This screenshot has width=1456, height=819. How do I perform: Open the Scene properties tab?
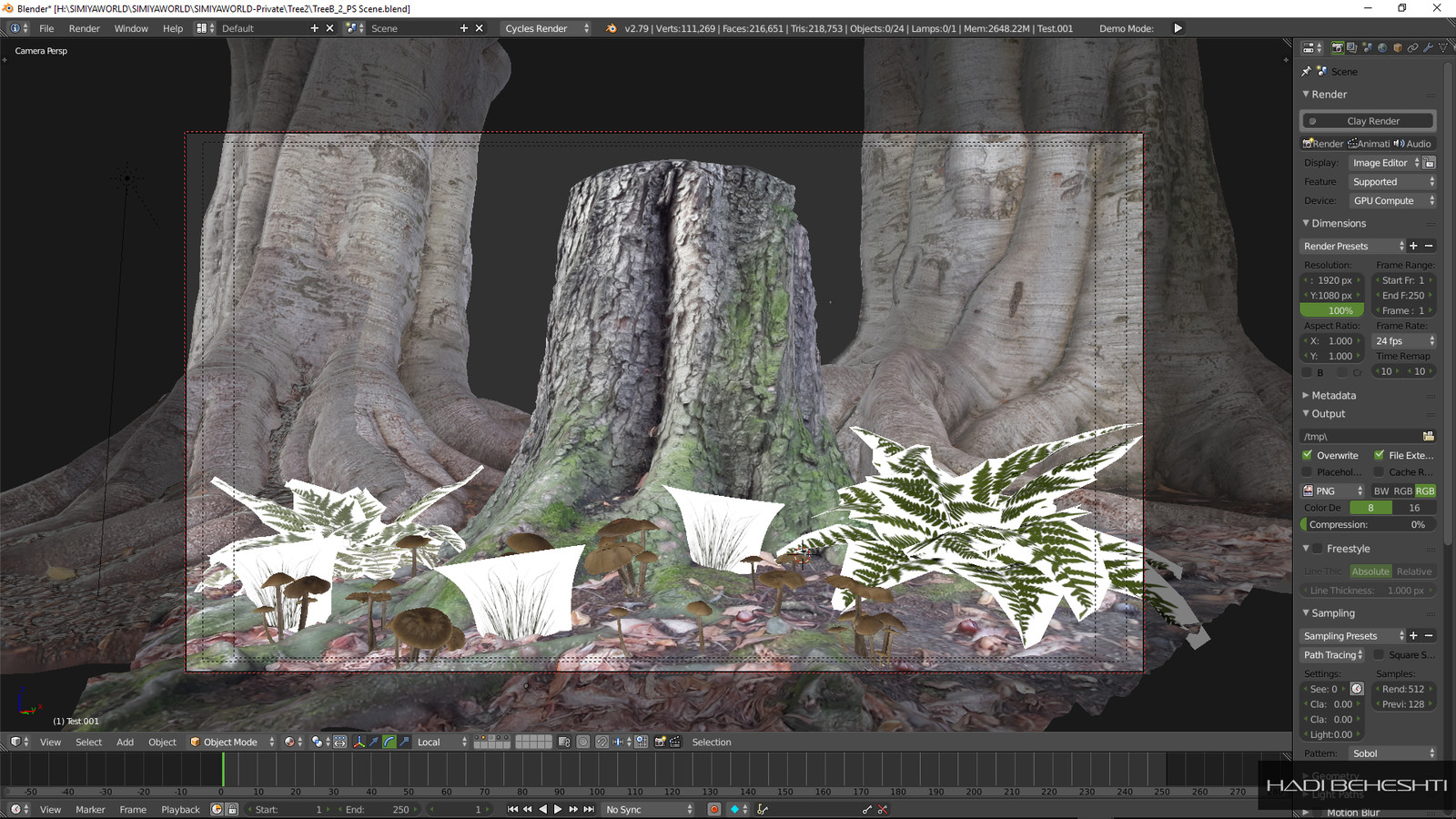(x=1368, y=47)
